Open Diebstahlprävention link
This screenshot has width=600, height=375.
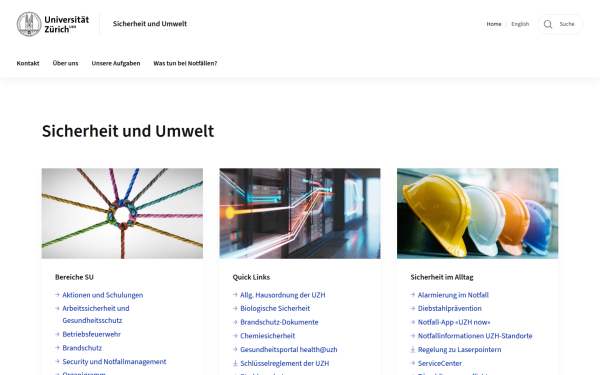(450, 308)
